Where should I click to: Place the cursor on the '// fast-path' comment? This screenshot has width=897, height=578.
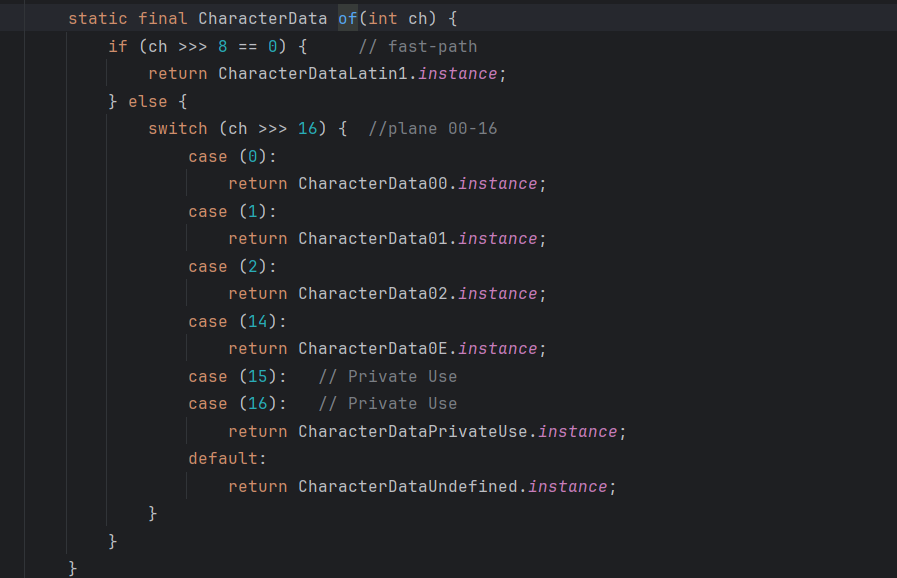click(x=418, y=46)
